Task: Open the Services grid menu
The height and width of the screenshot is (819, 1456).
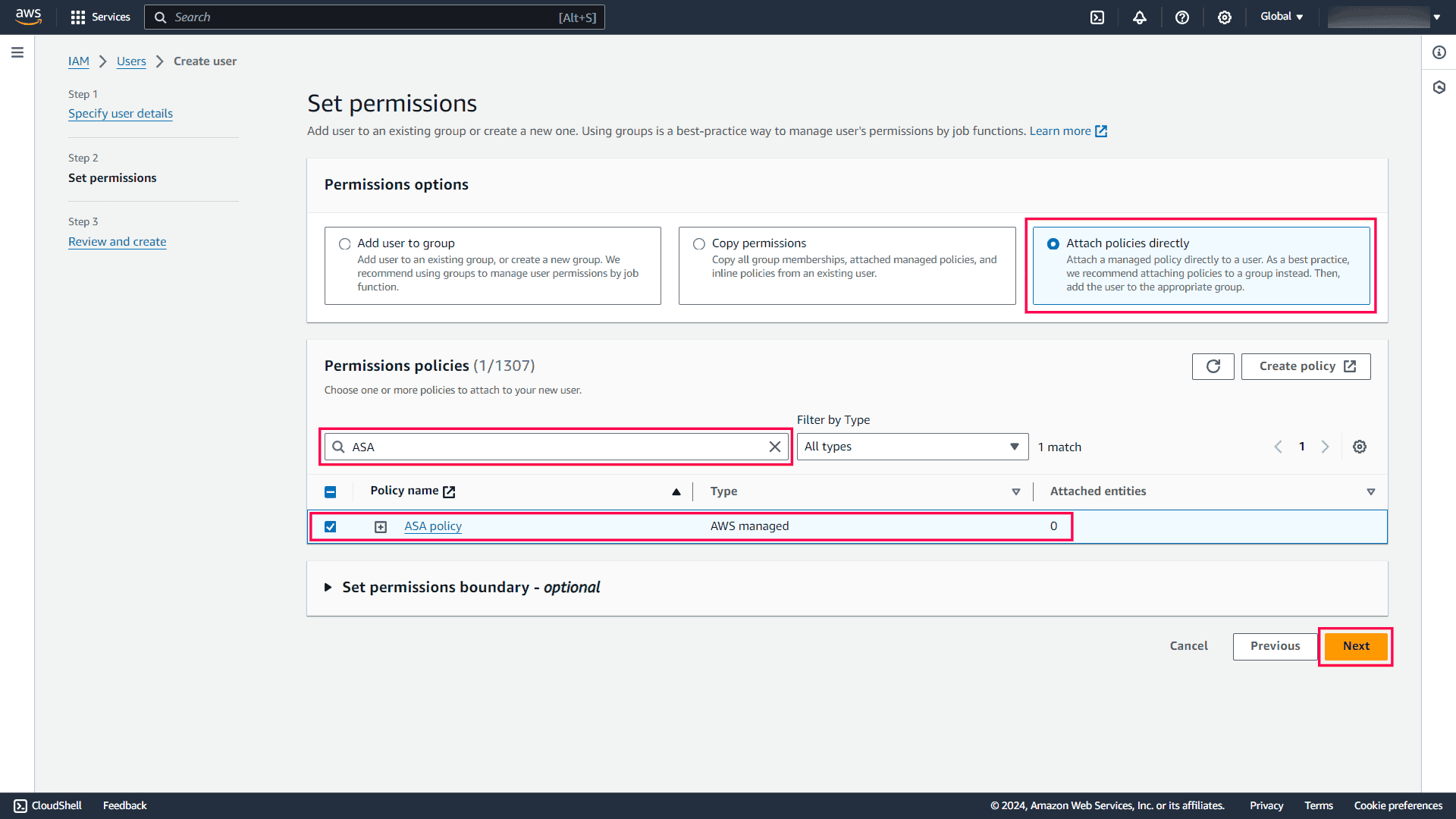Action: pyautogui.click(x=77, y=17)
